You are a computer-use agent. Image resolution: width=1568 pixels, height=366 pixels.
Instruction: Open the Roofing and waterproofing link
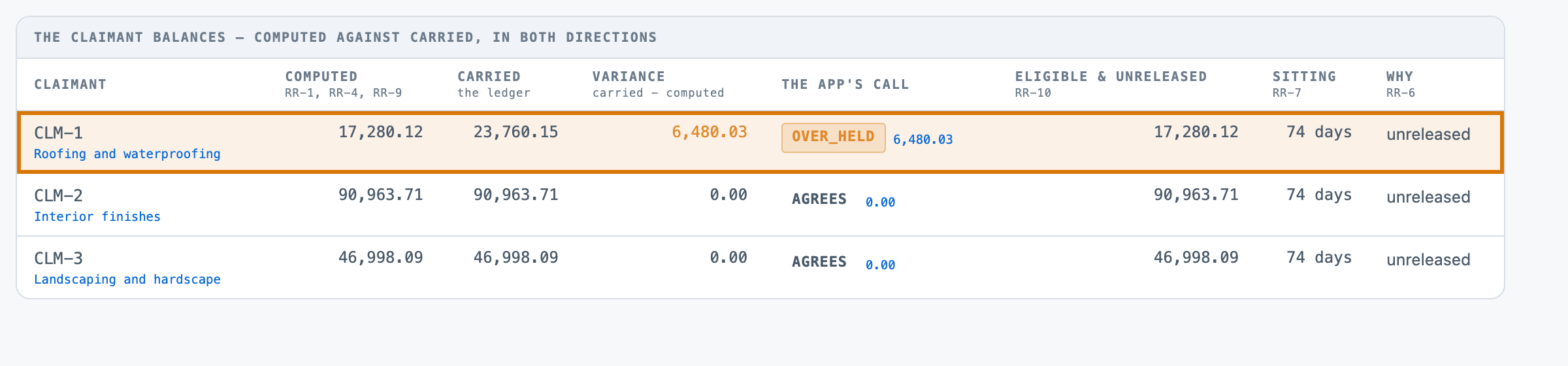click(127, 154)
